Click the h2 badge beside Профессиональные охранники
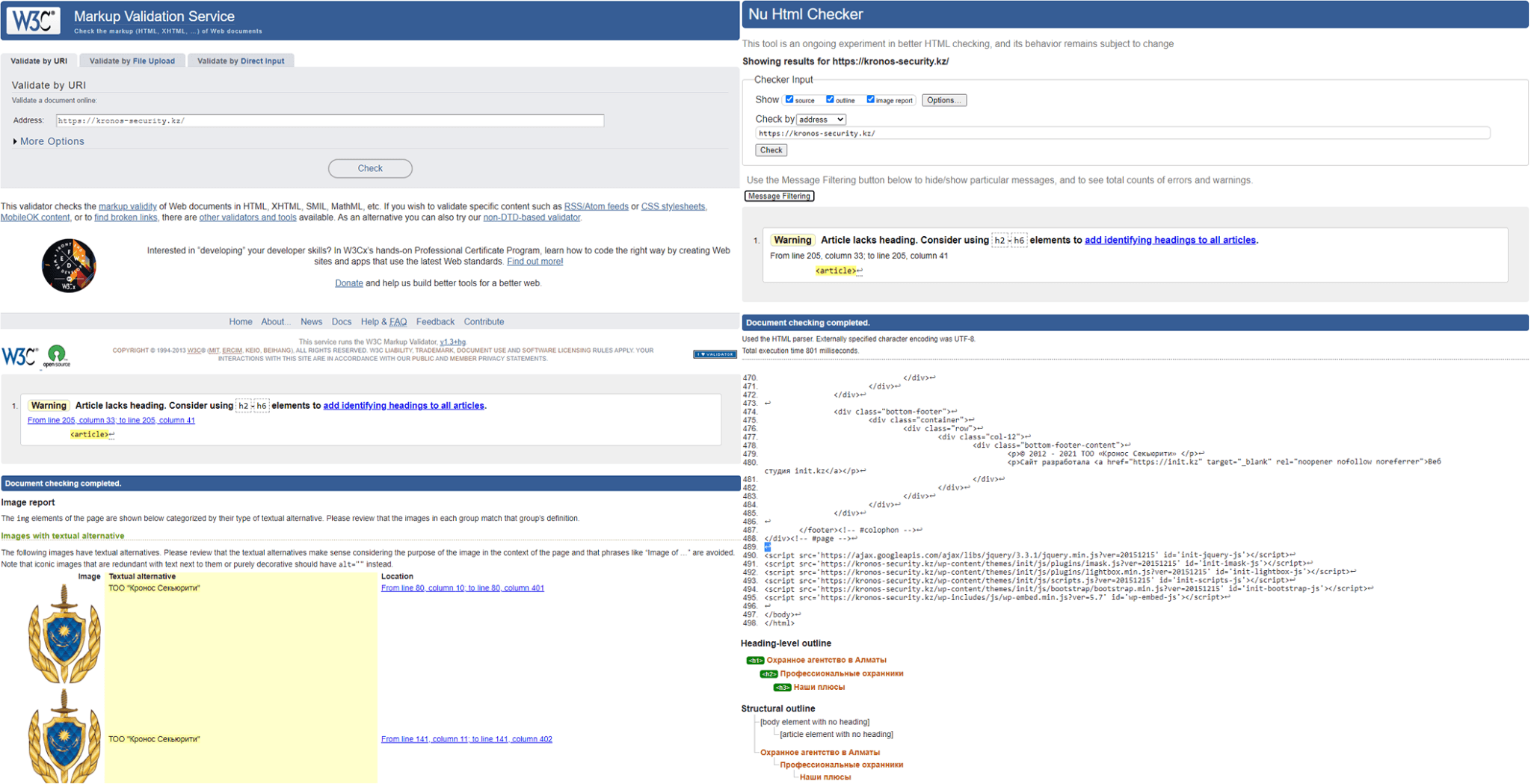This screenshot has height=784, width=1531. (x=768, y=674)
